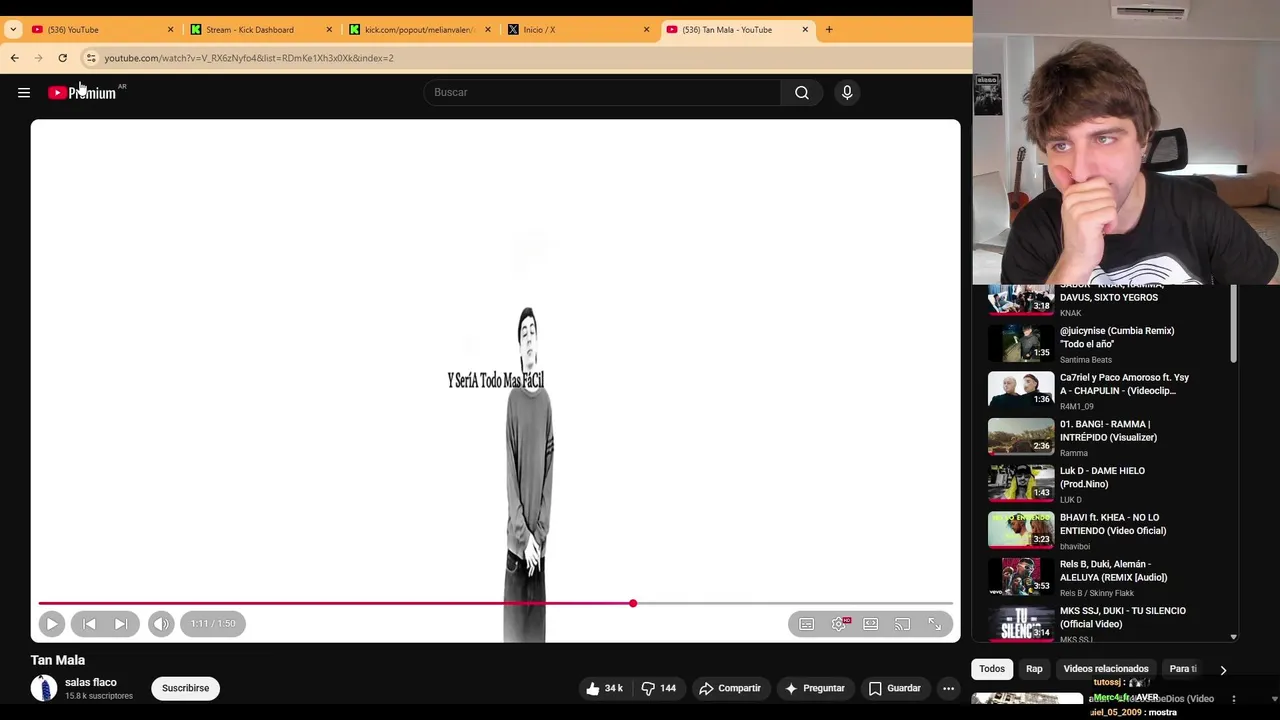The image size is (1280, 720).
Task: Close the Inicio / X tab
Action: click(646, 30)
